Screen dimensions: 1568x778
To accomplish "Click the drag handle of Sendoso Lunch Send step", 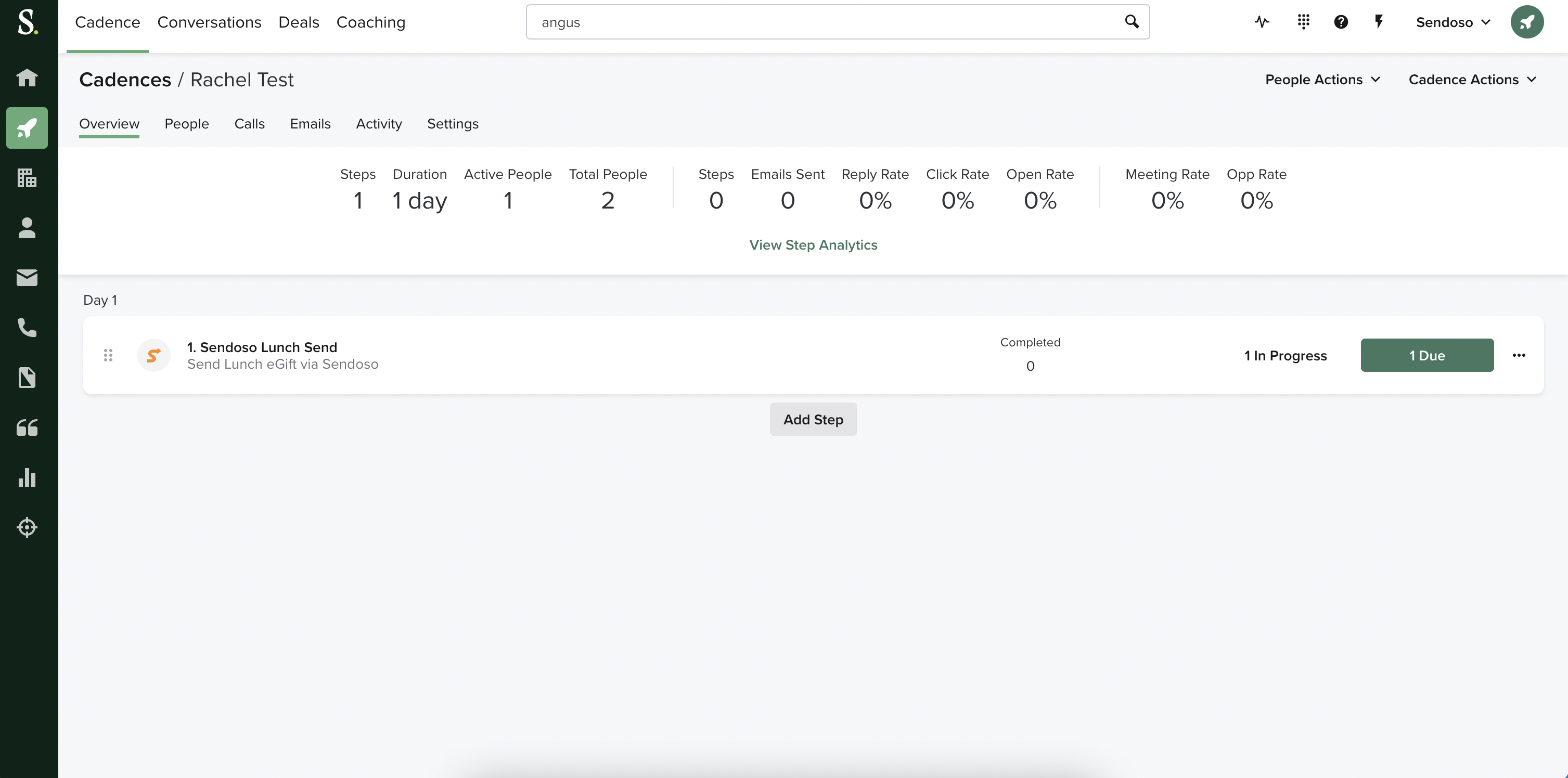I will pyautogui.click(x=108, y=355).
